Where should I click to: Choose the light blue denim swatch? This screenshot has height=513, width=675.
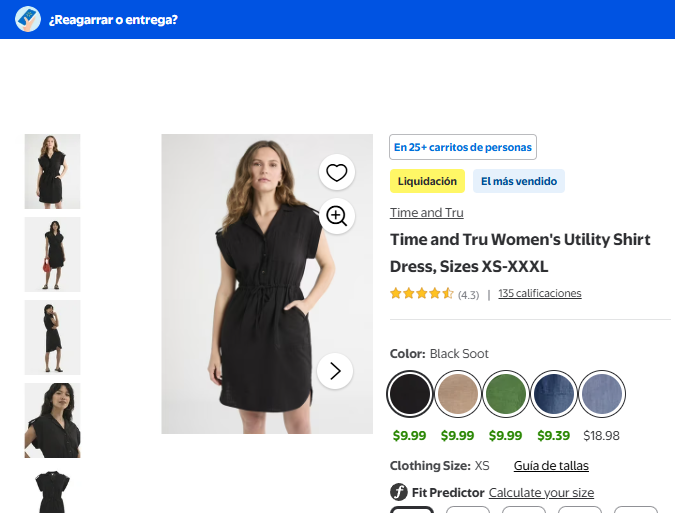(x=601, y=394)
